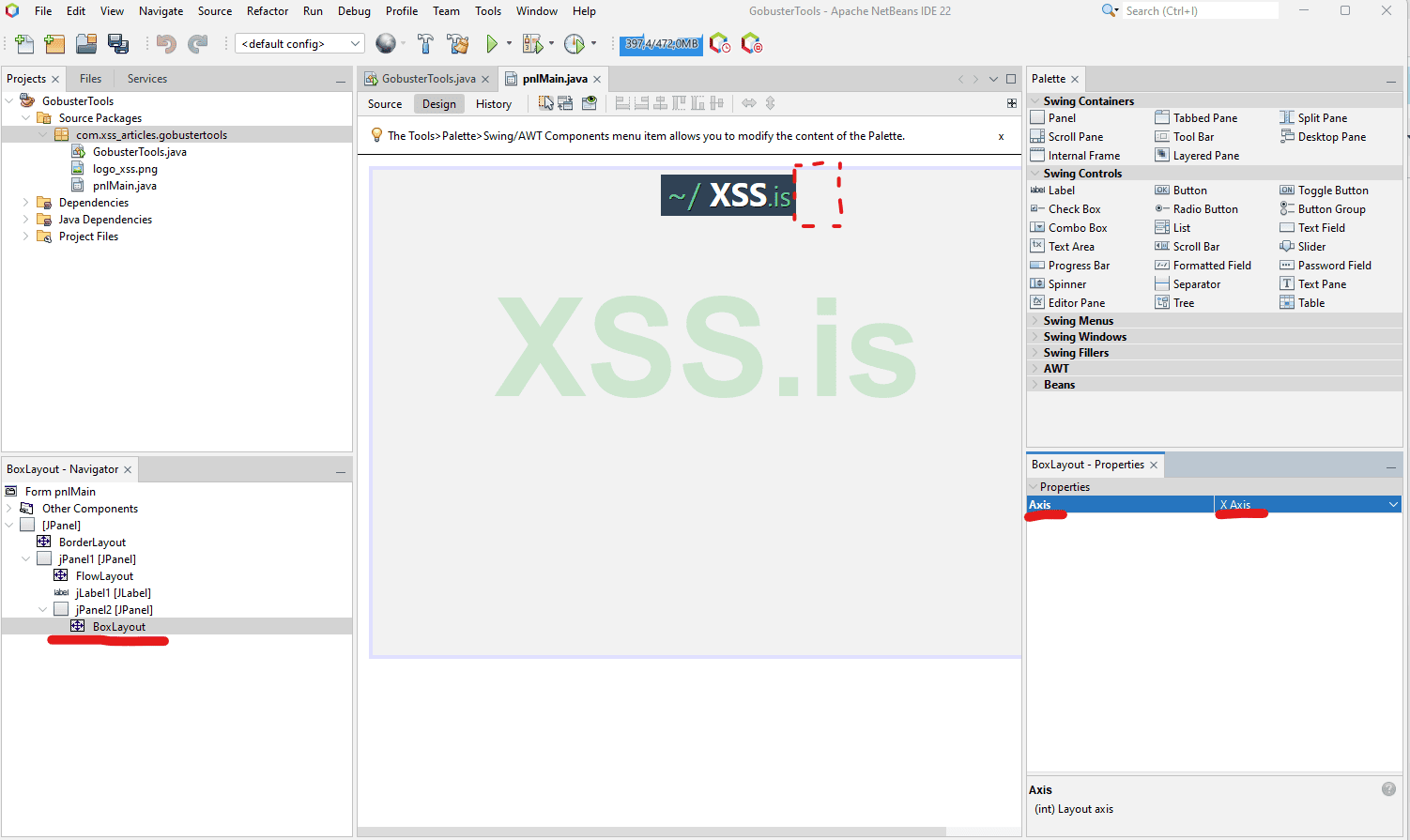The height and width of the screenshot is (840, 1410).
Task: Switch the editor to History view
Action: pyautogui.click(x=494, y=104)
